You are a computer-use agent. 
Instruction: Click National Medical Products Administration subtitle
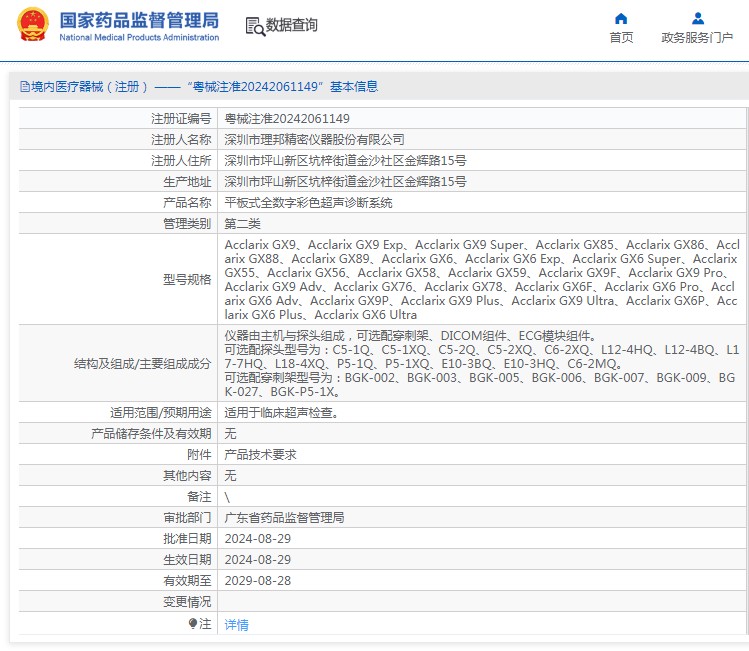pos(139,38)
